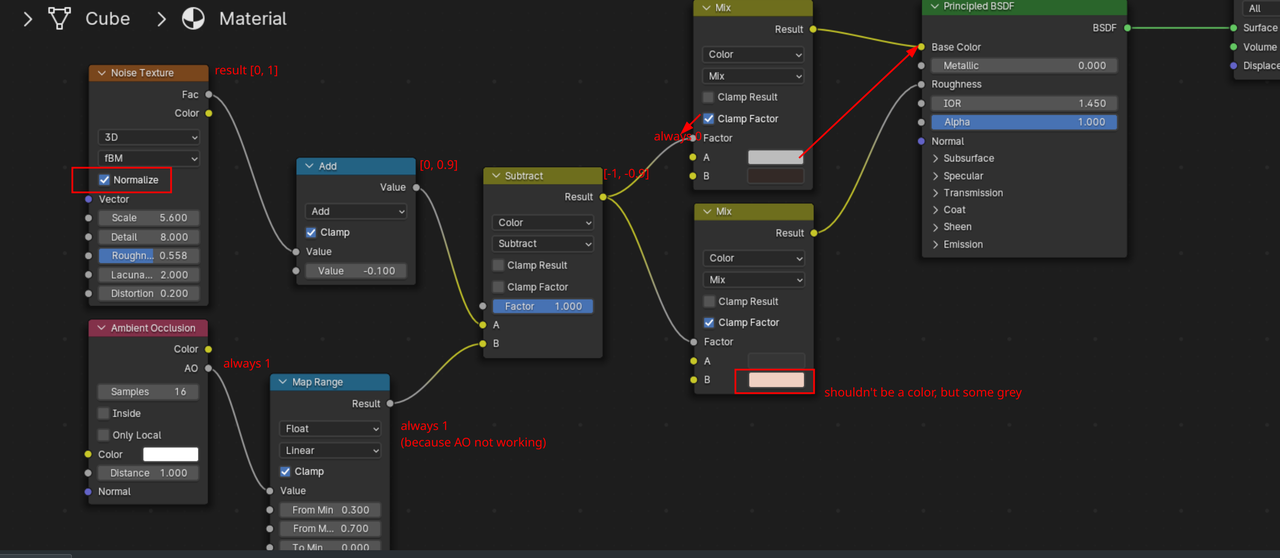Screen dimensions: 1280x558
Task: Collapse the Principled BSDF node header arrow
Action: [933, 6]
